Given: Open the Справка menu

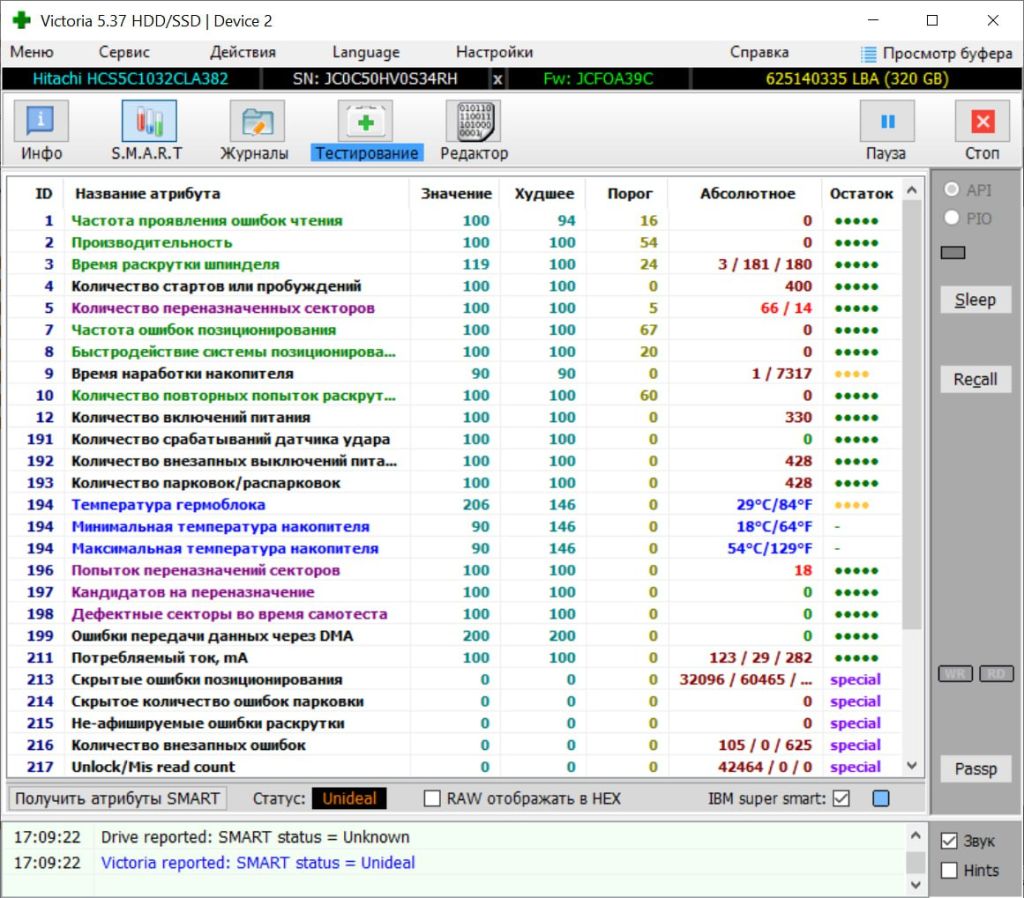Looking at the screenshot, I should tap(759, 52).
